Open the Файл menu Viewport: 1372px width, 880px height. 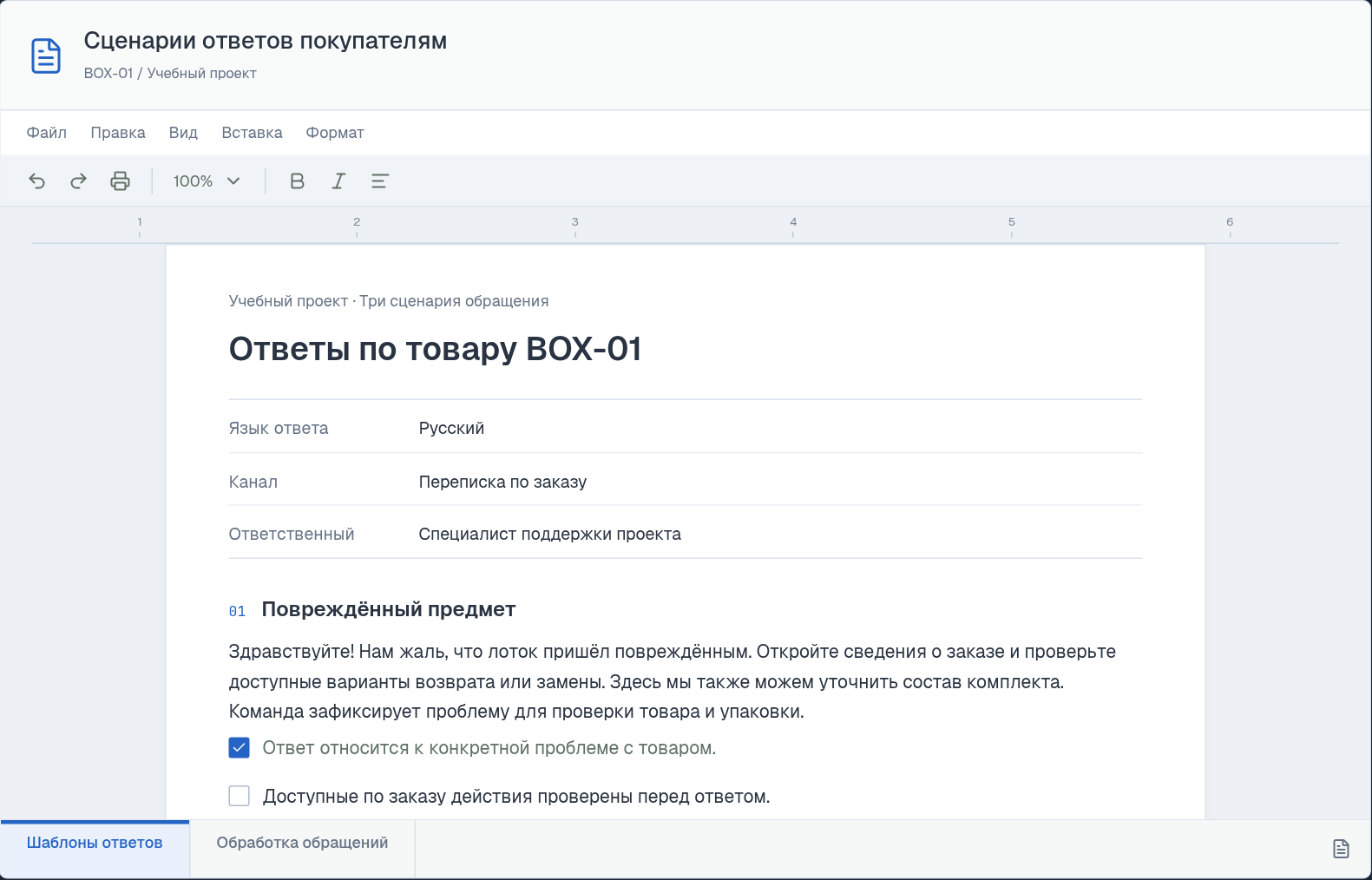[x=47, y=133]
